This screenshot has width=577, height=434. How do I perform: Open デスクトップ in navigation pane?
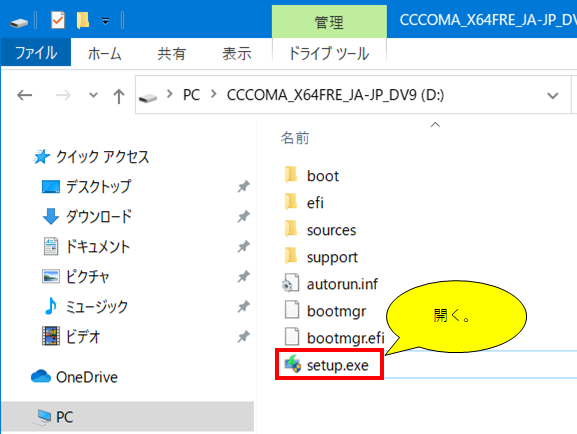[x=98, y=187]
